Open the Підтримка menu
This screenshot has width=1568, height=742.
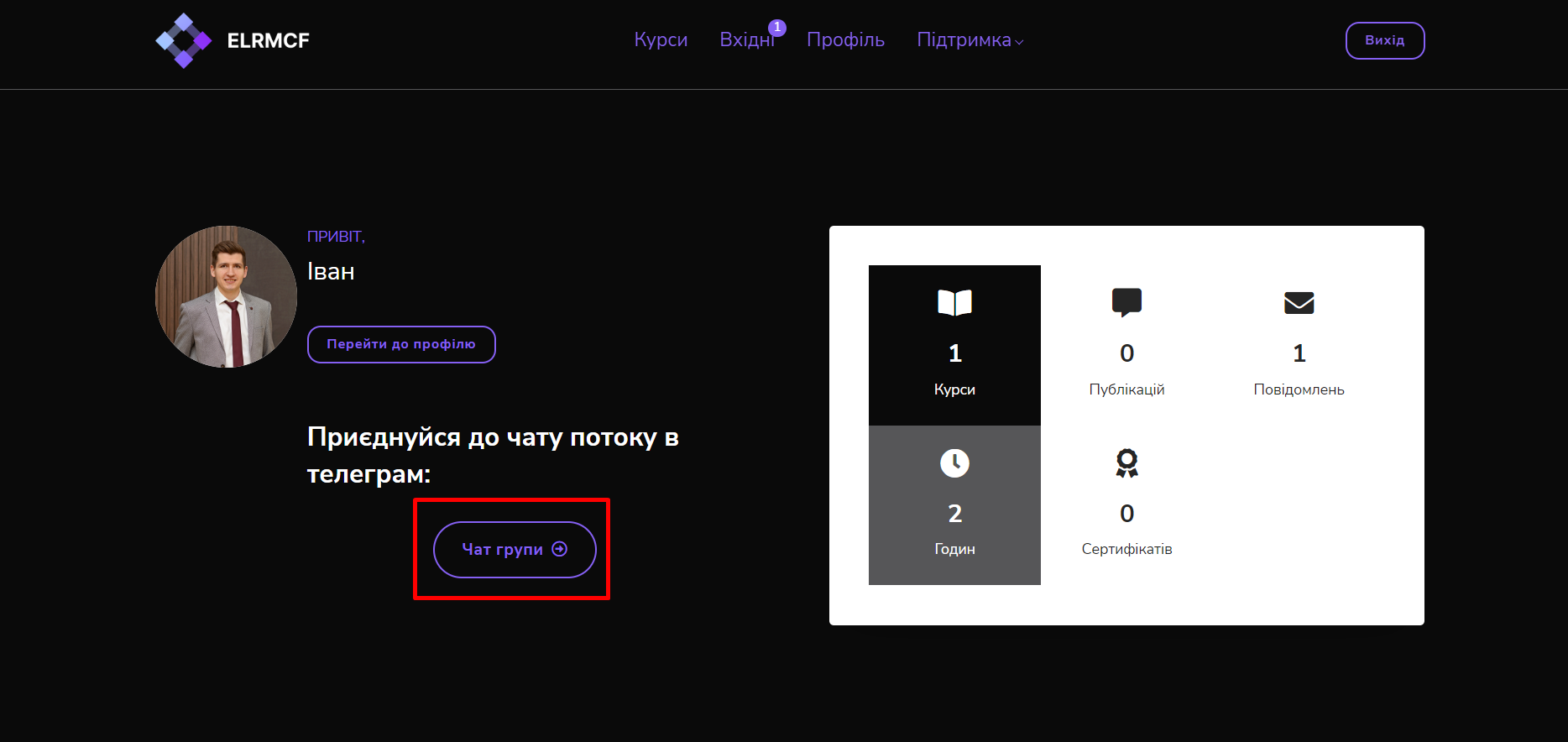pyautogui.click(x=970, y=39)
